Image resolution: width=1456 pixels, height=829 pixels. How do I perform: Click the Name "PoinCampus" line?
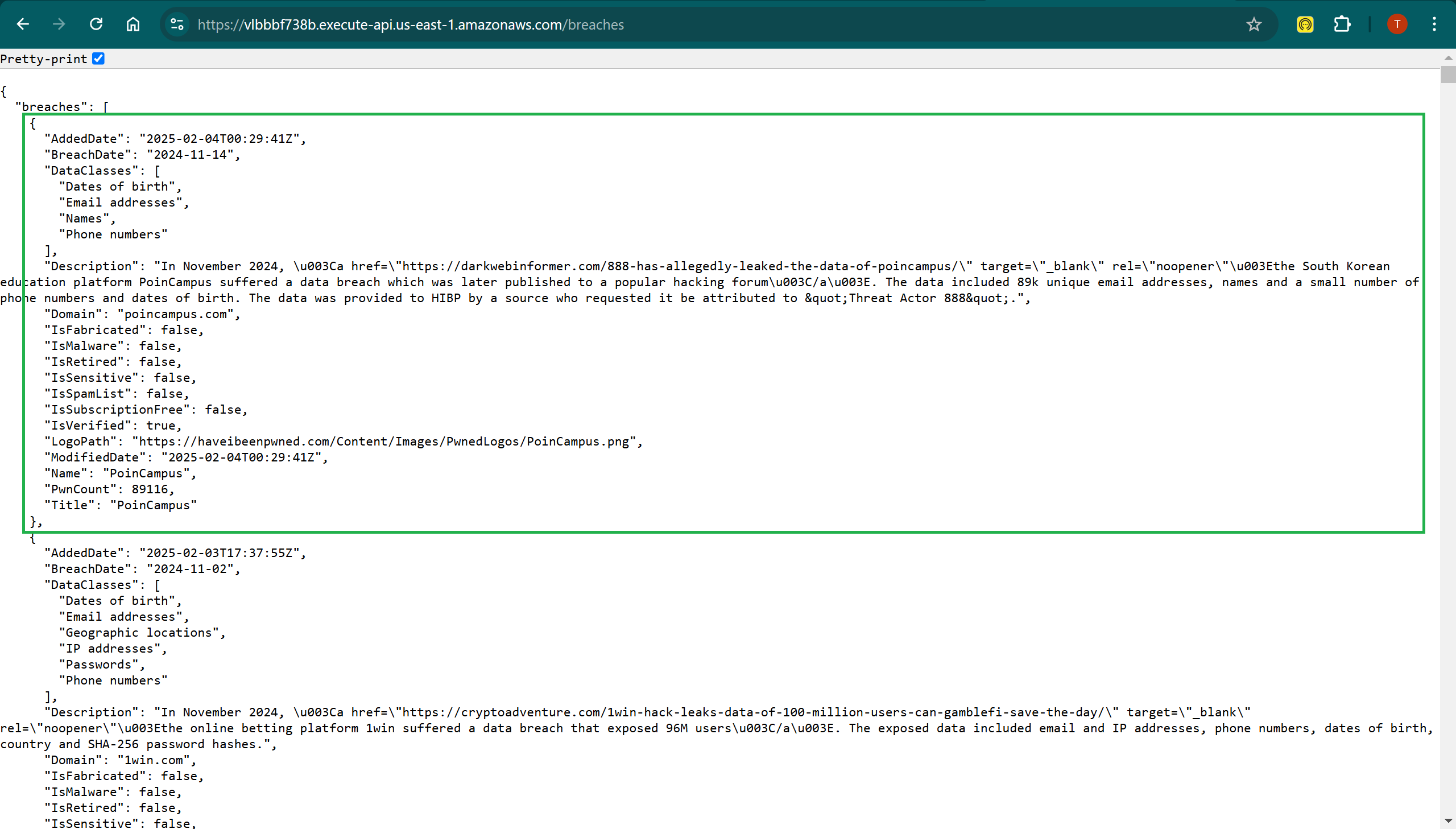click(121, 474)
